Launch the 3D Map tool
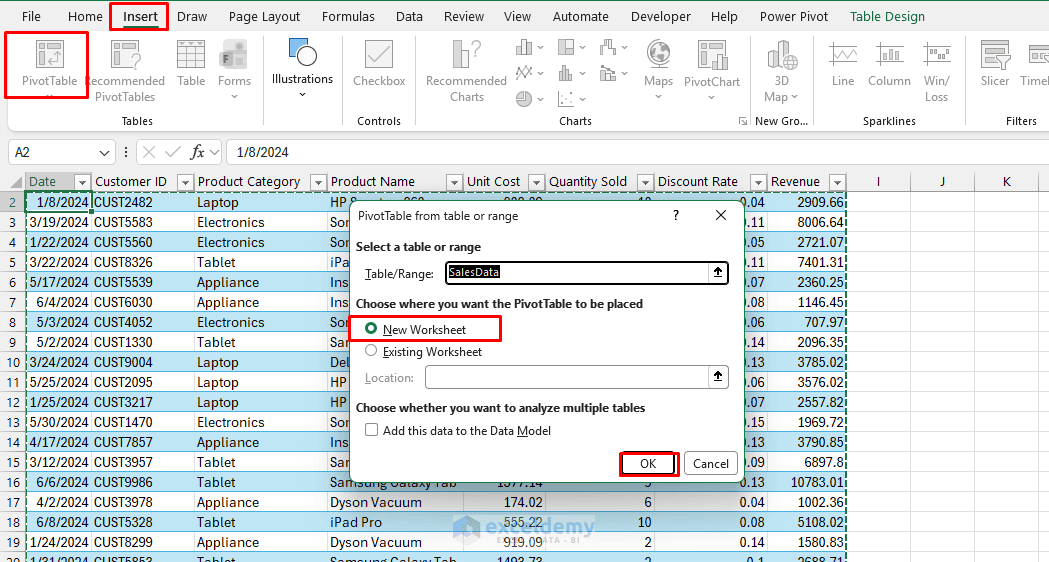The height and width of the screenshot is (562, 1049). 781,71
